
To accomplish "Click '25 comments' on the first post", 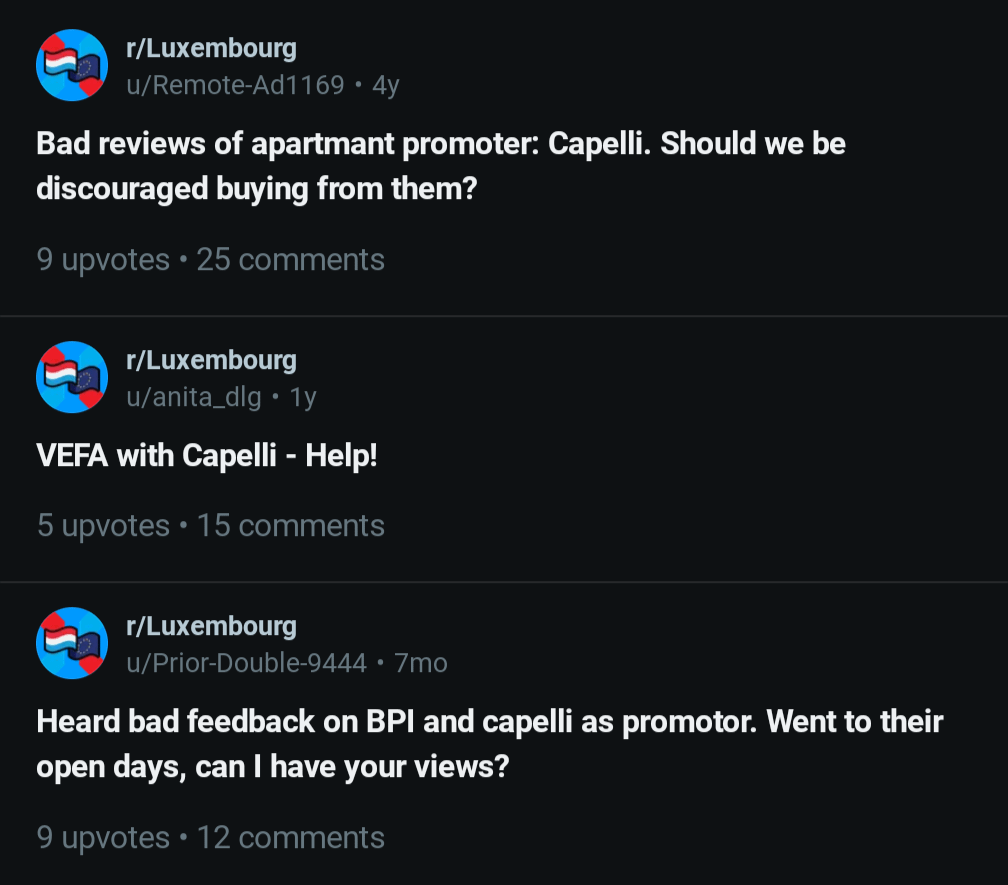I will pyautogui.click(x=290, y=259).
